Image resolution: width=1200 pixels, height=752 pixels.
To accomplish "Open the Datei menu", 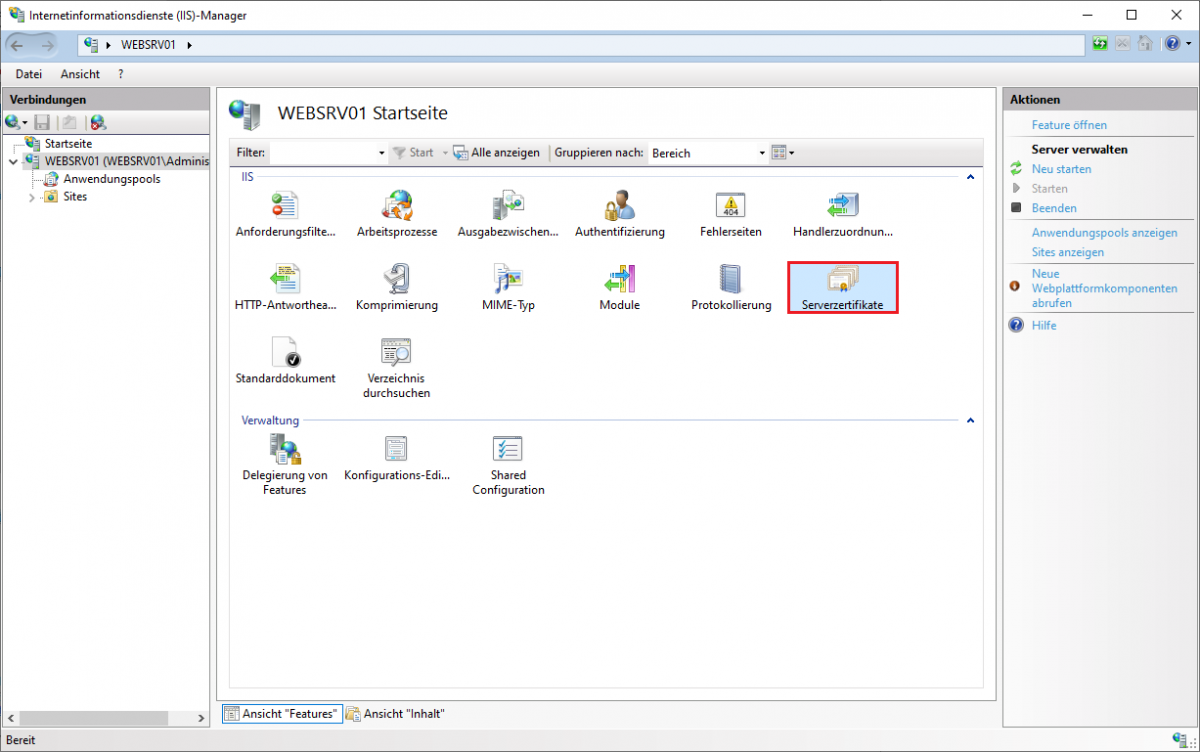I will (x=28, y=74).
